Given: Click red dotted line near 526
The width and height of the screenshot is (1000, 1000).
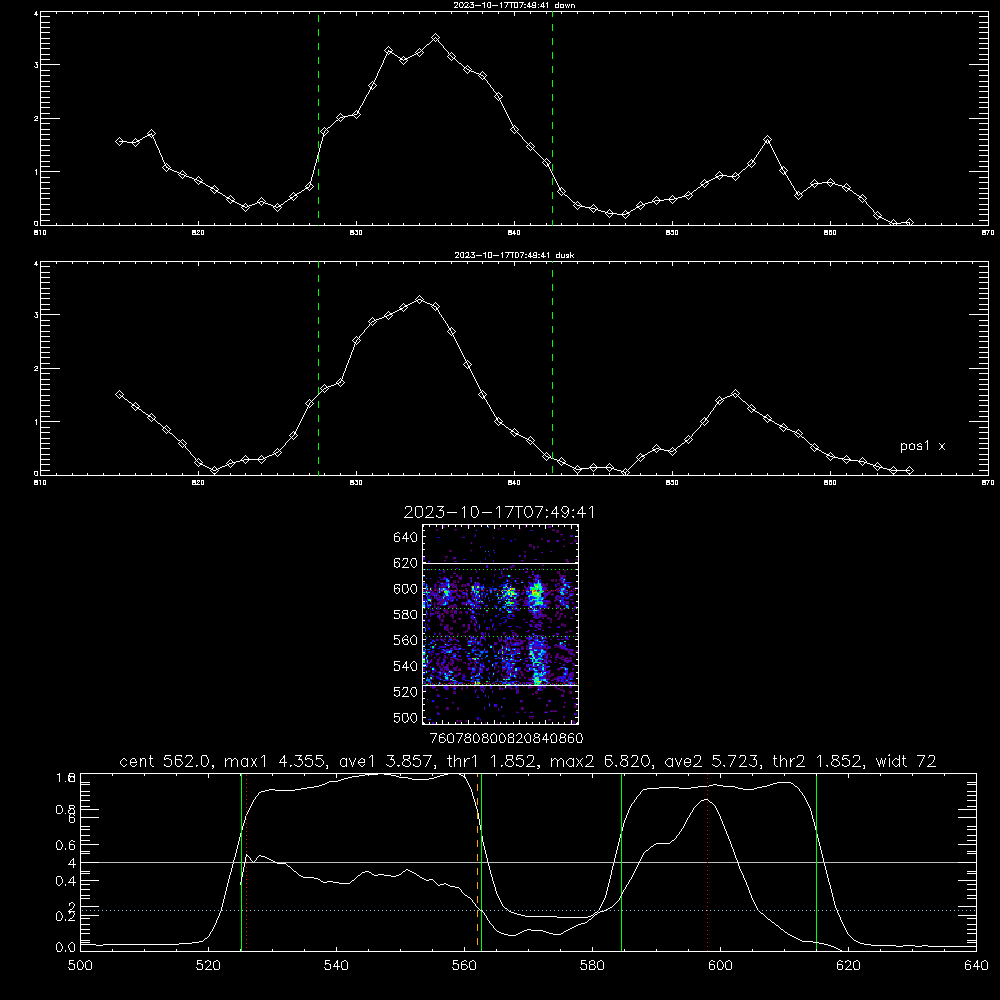Looking at the screenshot, I should click(247, 862).
